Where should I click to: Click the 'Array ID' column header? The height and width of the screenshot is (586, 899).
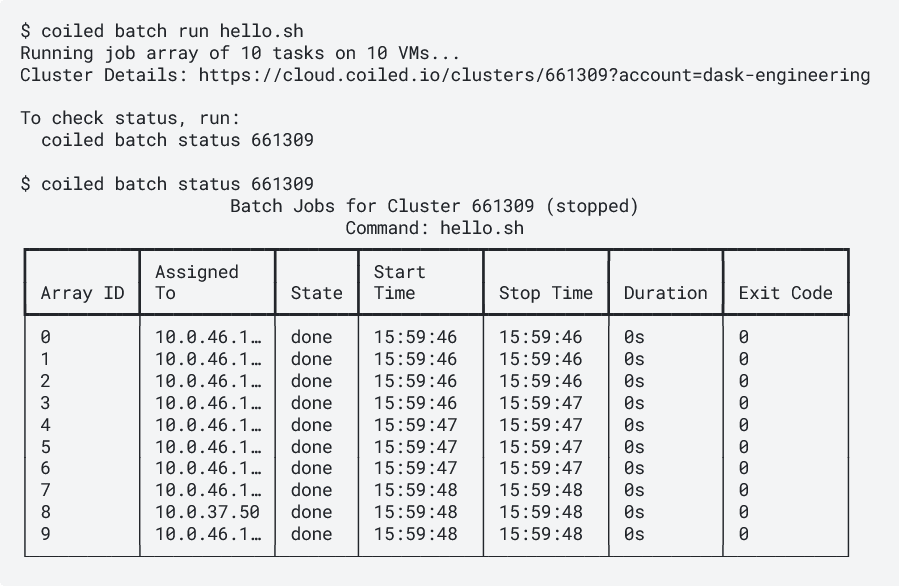(x=82, y=293)
